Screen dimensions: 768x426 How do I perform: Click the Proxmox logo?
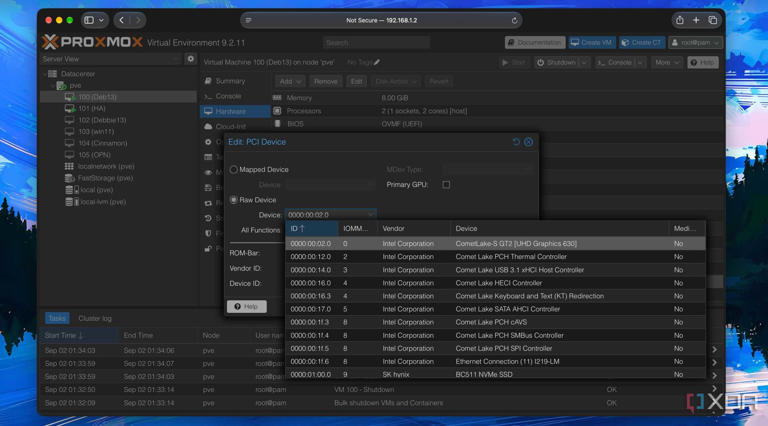click(x=93, y=42)
